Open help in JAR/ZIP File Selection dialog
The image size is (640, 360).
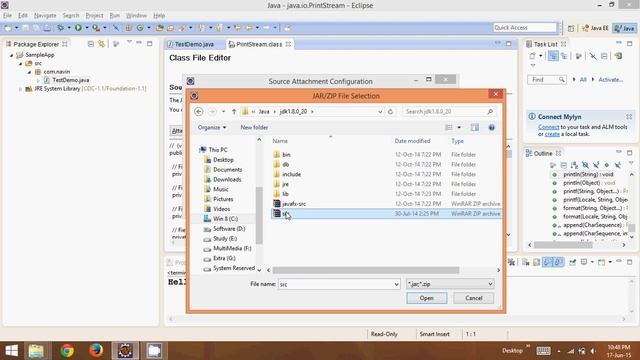492,127
